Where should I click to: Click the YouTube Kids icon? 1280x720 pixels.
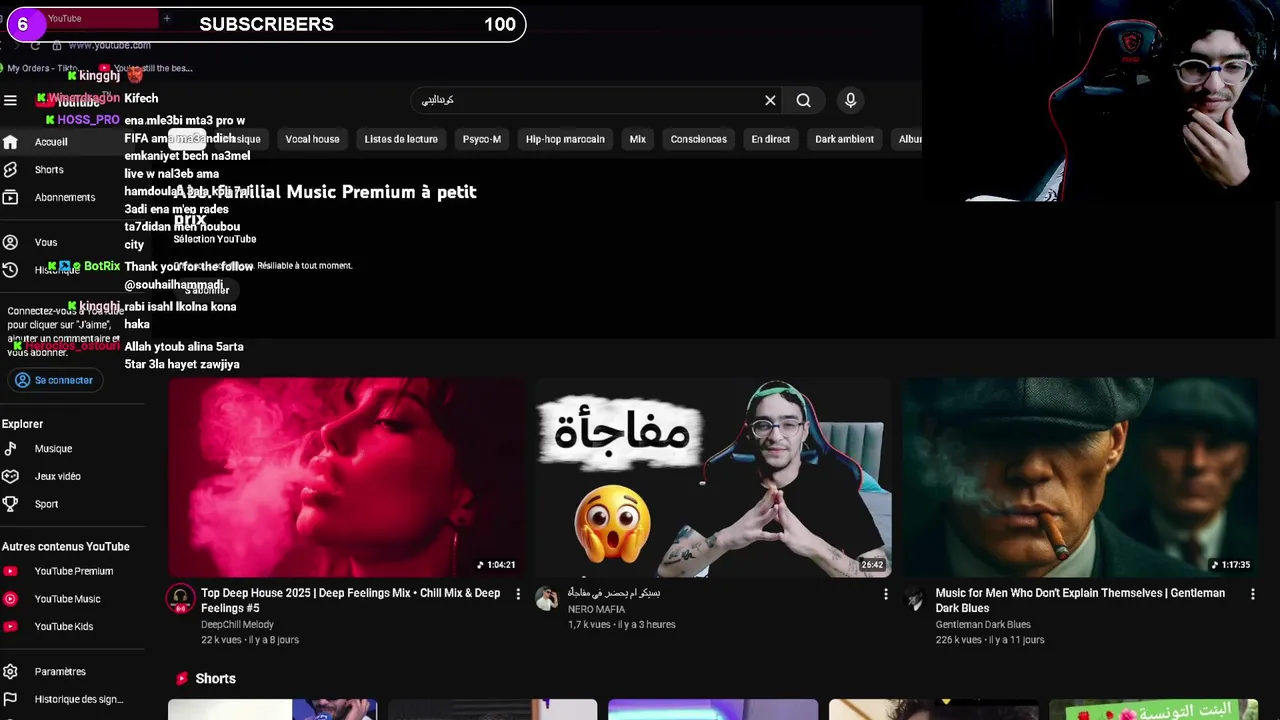pyautogui.click(x=10, y=627)
